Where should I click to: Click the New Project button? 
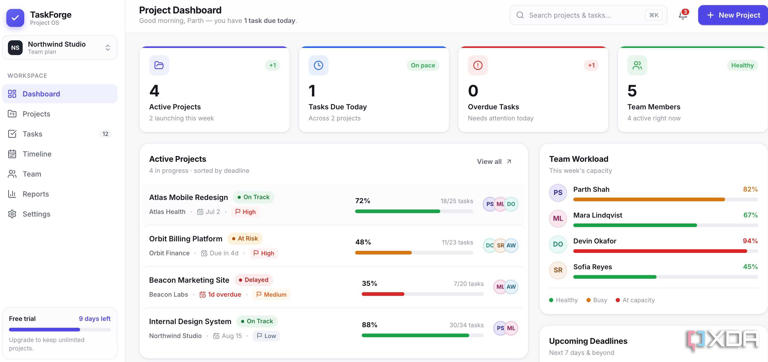tap(733, 15)
